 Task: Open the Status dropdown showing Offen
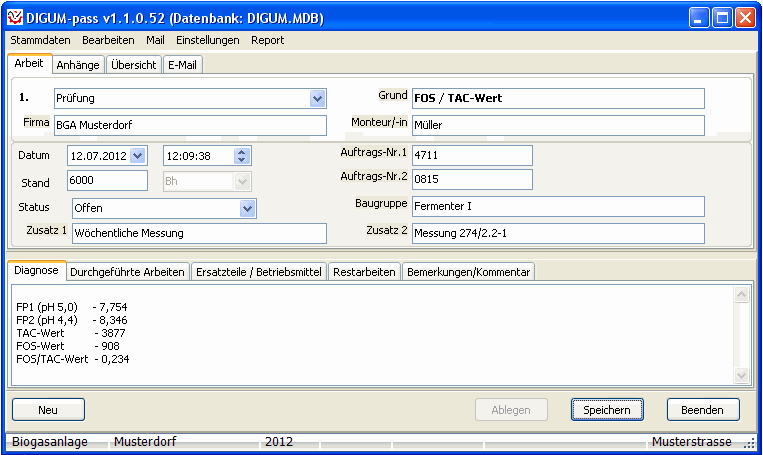pyautogui.click(x=248, y=208)
